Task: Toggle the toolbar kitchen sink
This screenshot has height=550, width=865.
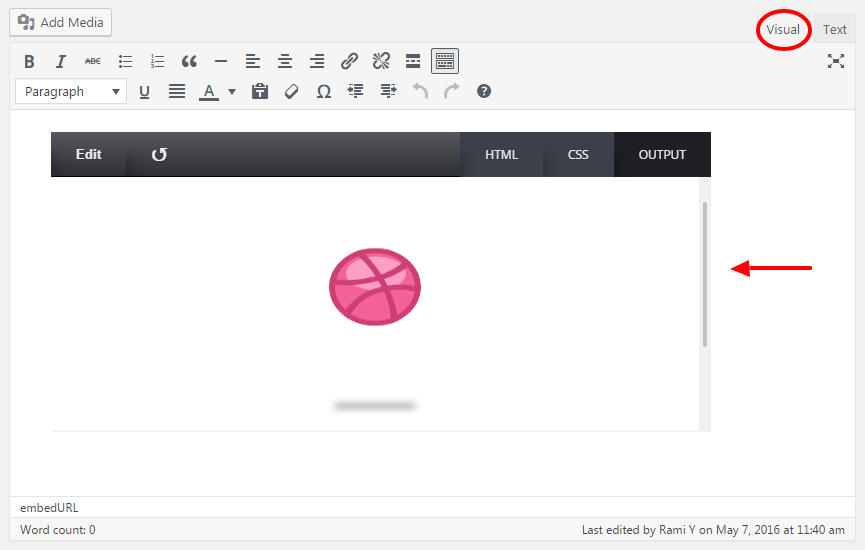Action: [445, 61]
